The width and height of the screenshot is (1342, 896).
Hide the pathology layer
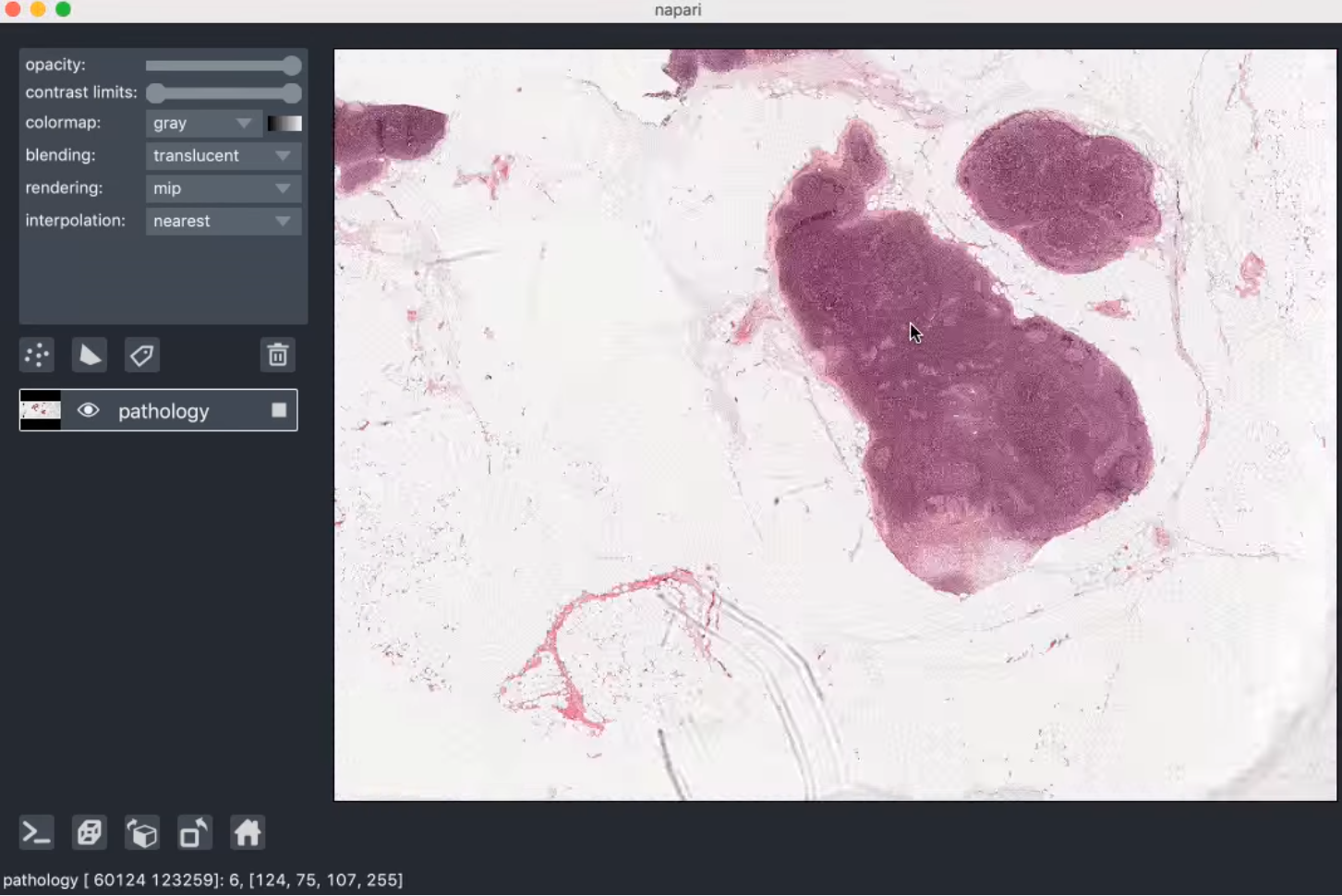point(89,410)
